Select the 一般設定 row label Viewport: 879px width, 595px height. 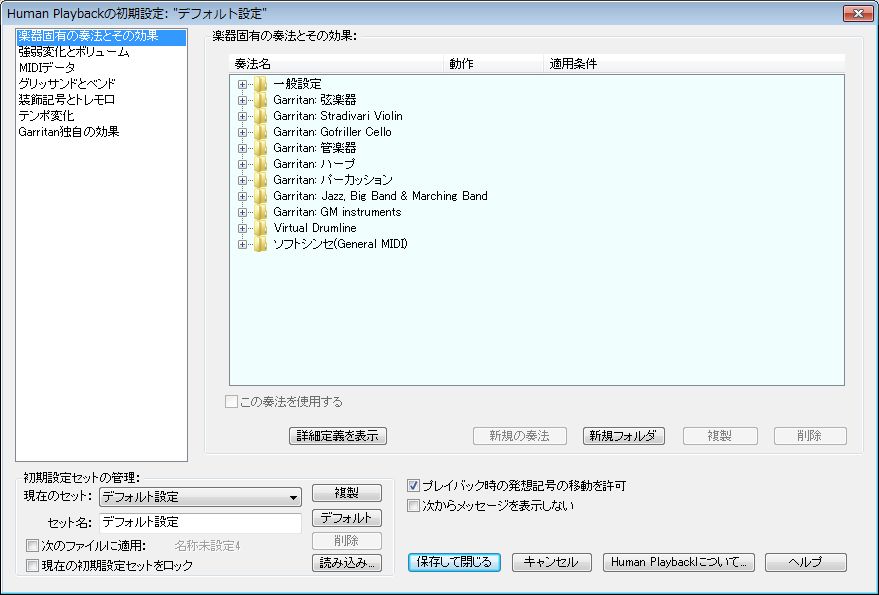click(297, 84)
